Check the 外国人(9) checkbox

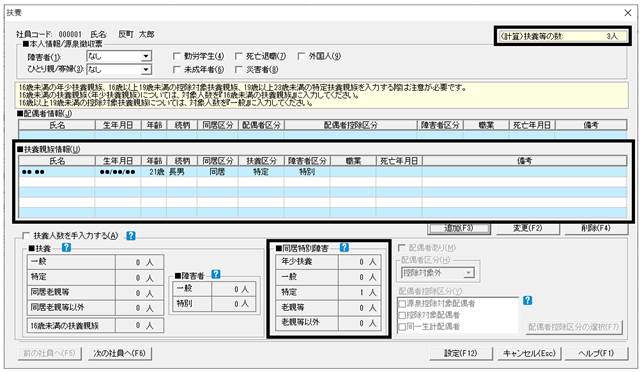[x=301, y=56]
